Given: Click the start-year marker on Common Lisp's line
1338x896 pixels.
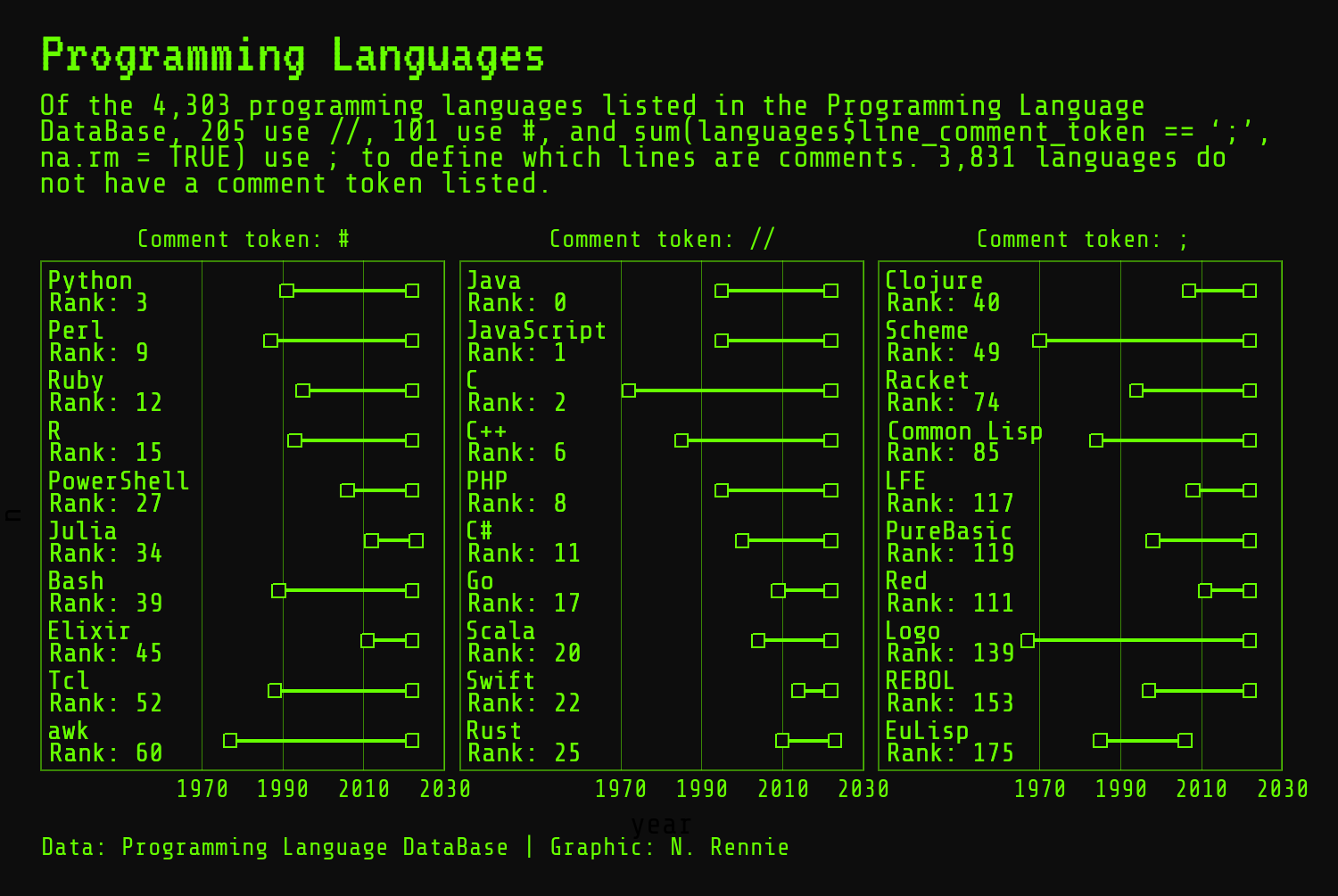Looking at the screenshot, I should pos(1096,440).
